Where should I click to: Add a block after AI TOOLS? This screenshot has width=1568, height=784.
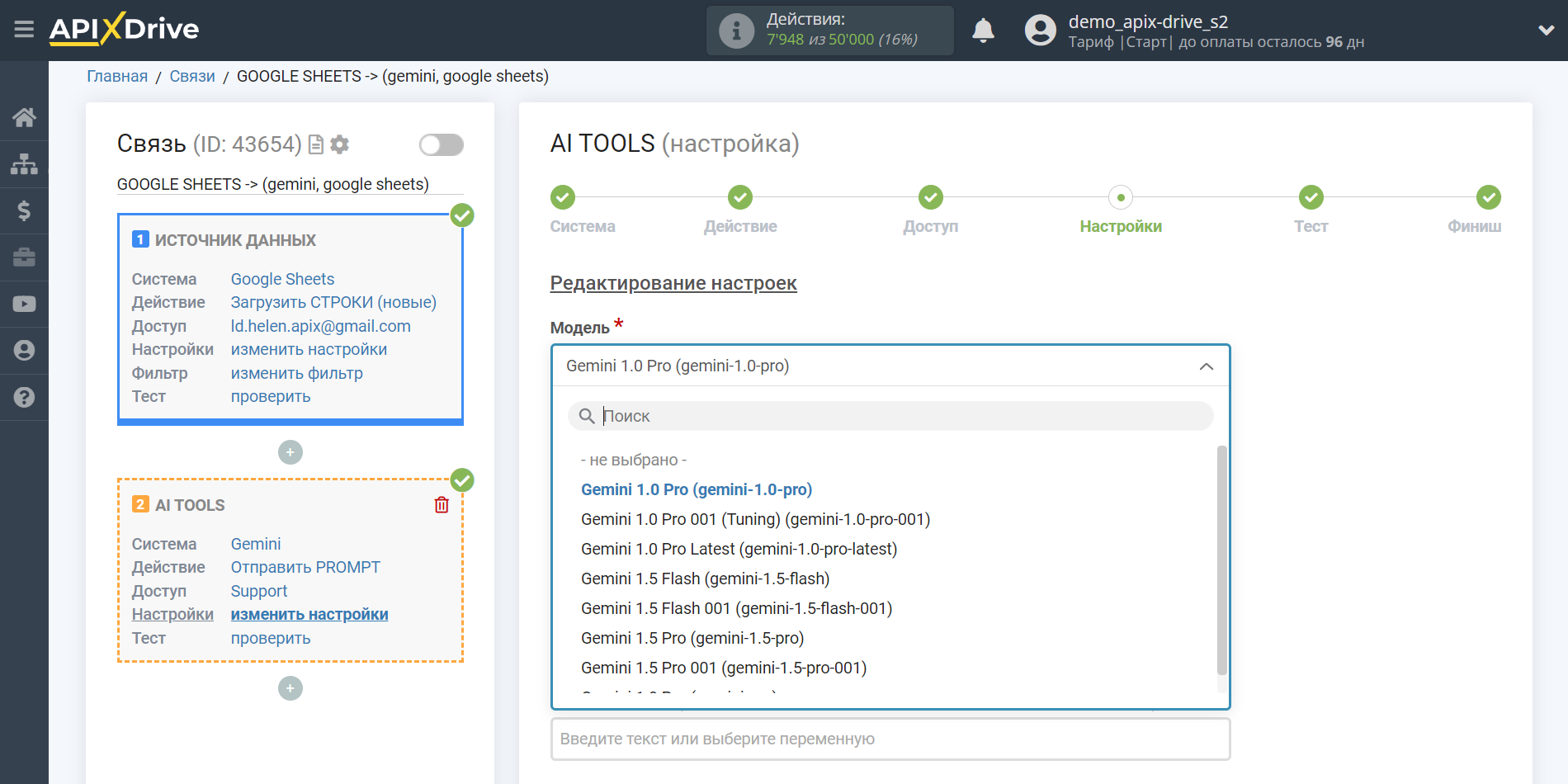pos(290,688)
